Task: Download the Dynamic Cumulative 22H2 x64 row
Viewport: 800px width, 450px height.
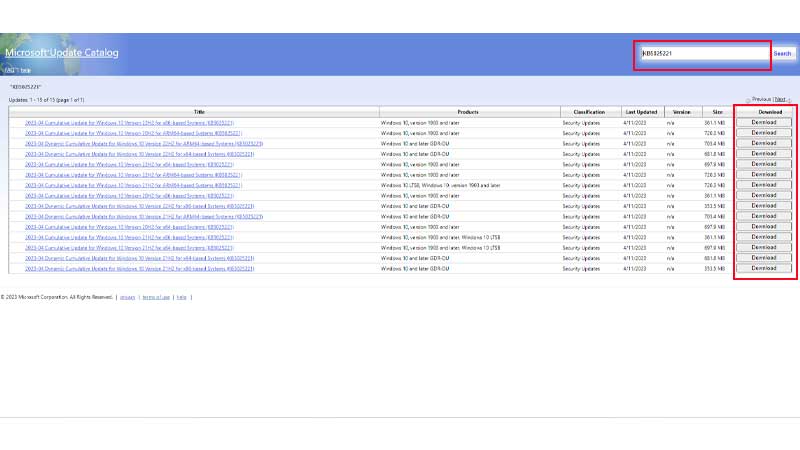Action: [764, 154]
